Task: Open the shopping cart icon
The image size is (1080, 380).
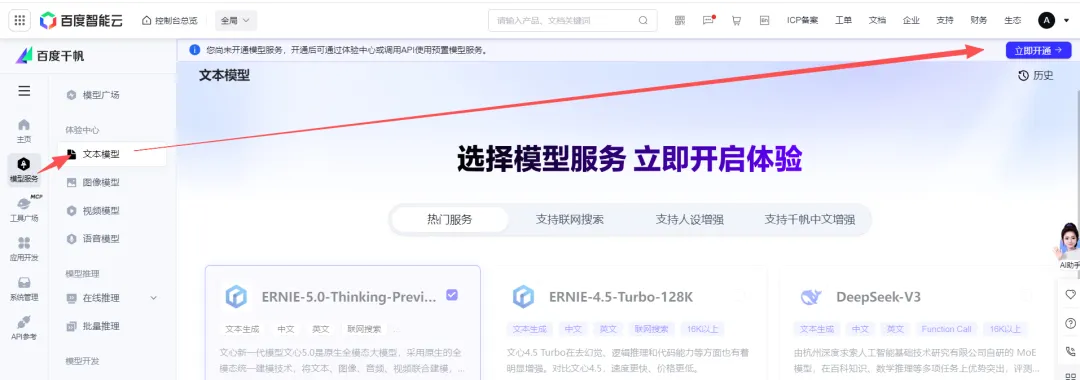Action: pyautogui.click(x=736, y=21)
